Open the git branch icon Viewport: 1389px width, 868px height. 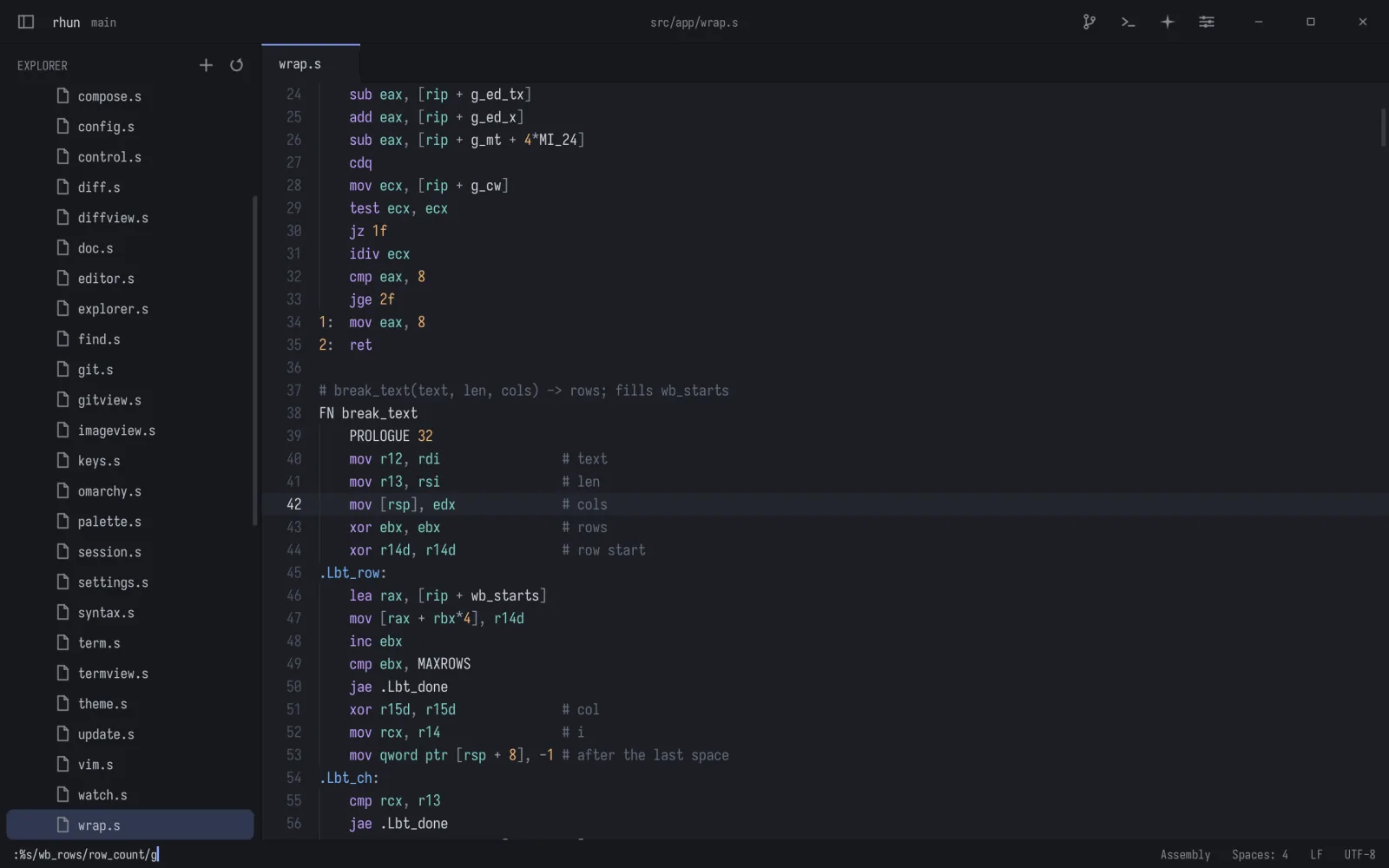coord(1089,22)
